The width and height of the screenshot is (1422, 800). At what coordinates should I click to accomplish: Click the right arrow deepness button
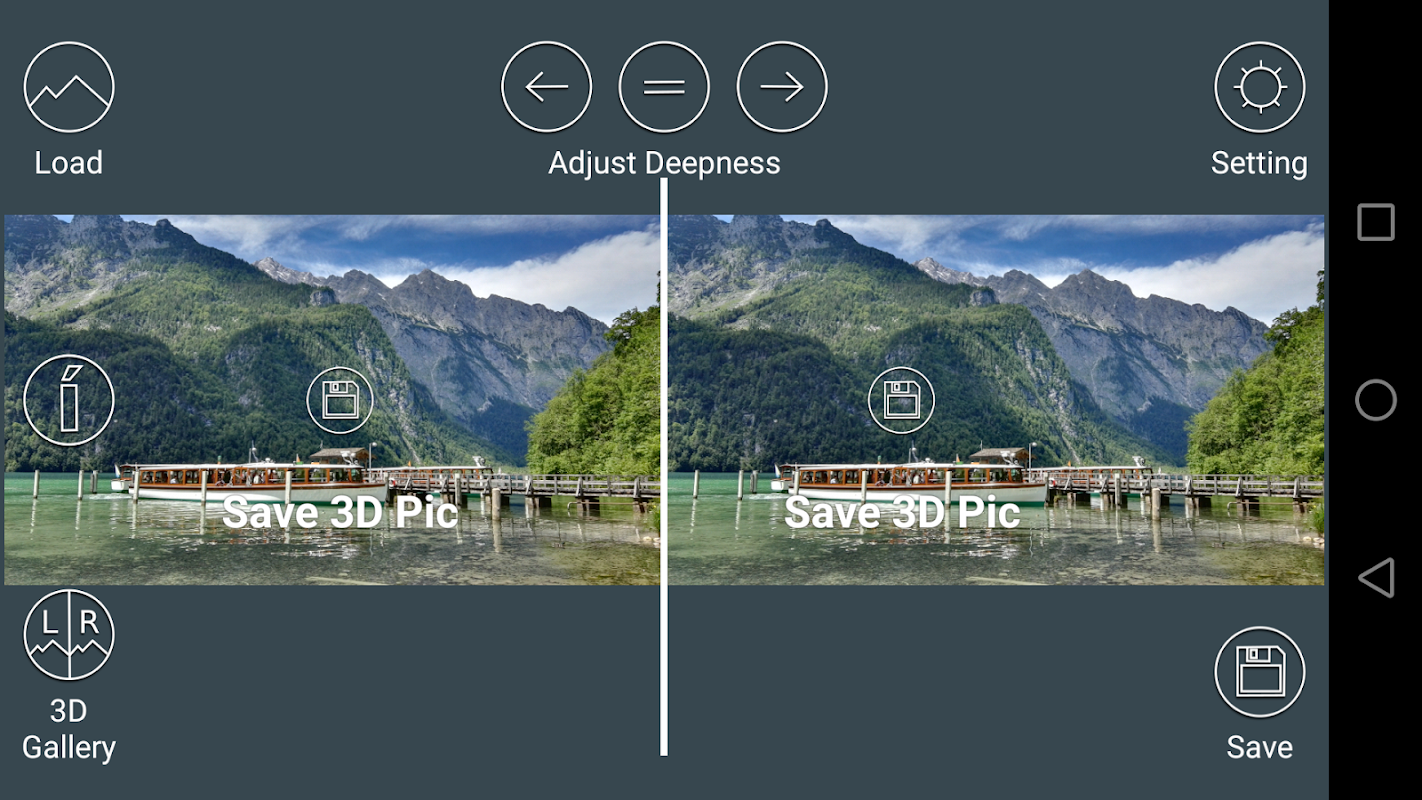(x=782, y=87)
